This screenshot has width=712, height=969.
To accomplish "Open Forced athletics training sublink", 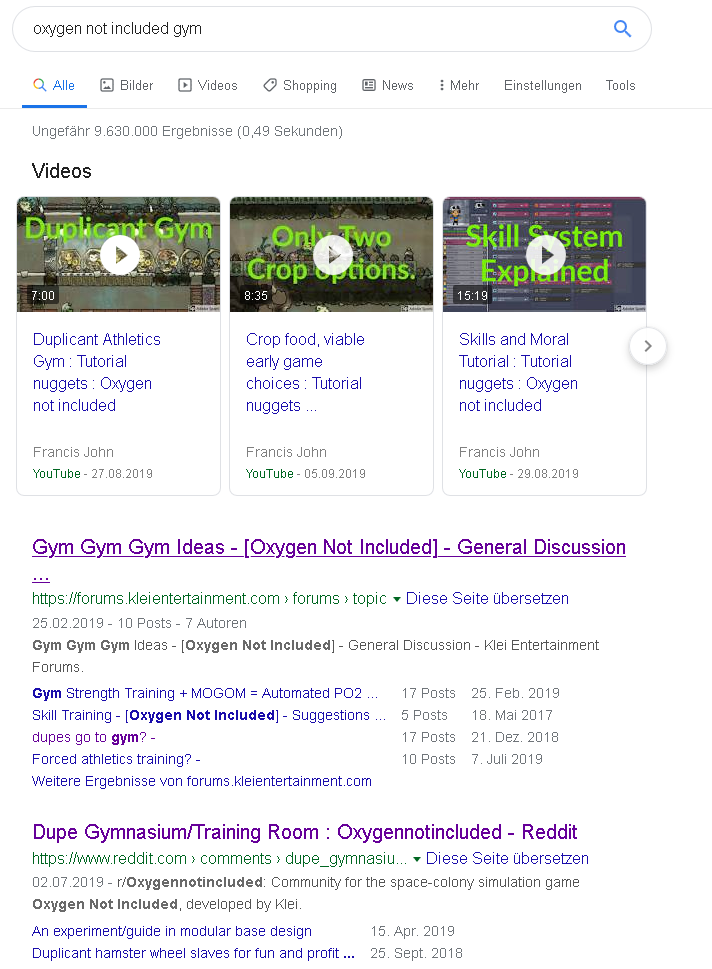I will 116,759.
